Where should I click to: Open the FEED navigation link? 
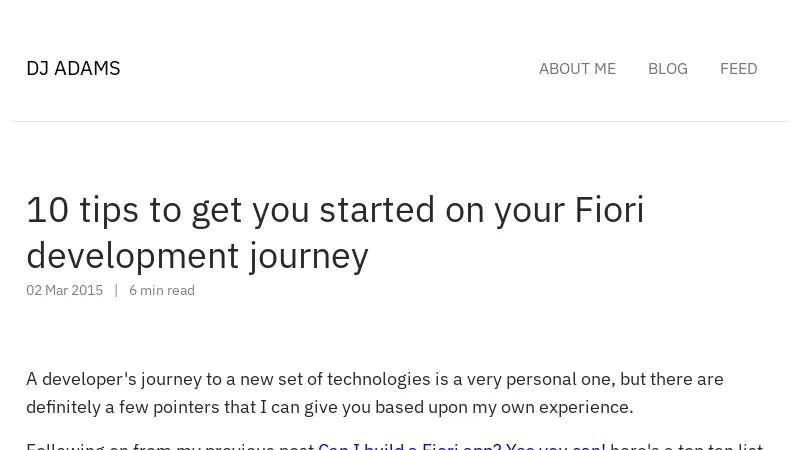click(738, 69)
